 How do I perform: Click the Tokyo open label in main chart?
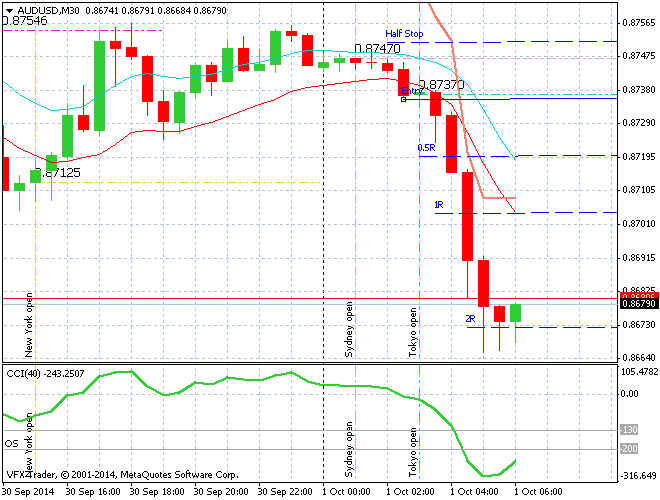click(x=411, y=324)
